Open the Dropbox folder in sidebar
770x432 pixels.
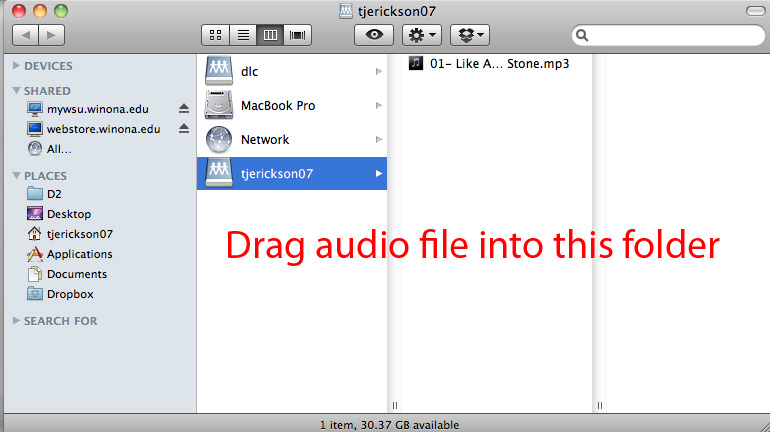pyautogui.click(x=69, y=294)
